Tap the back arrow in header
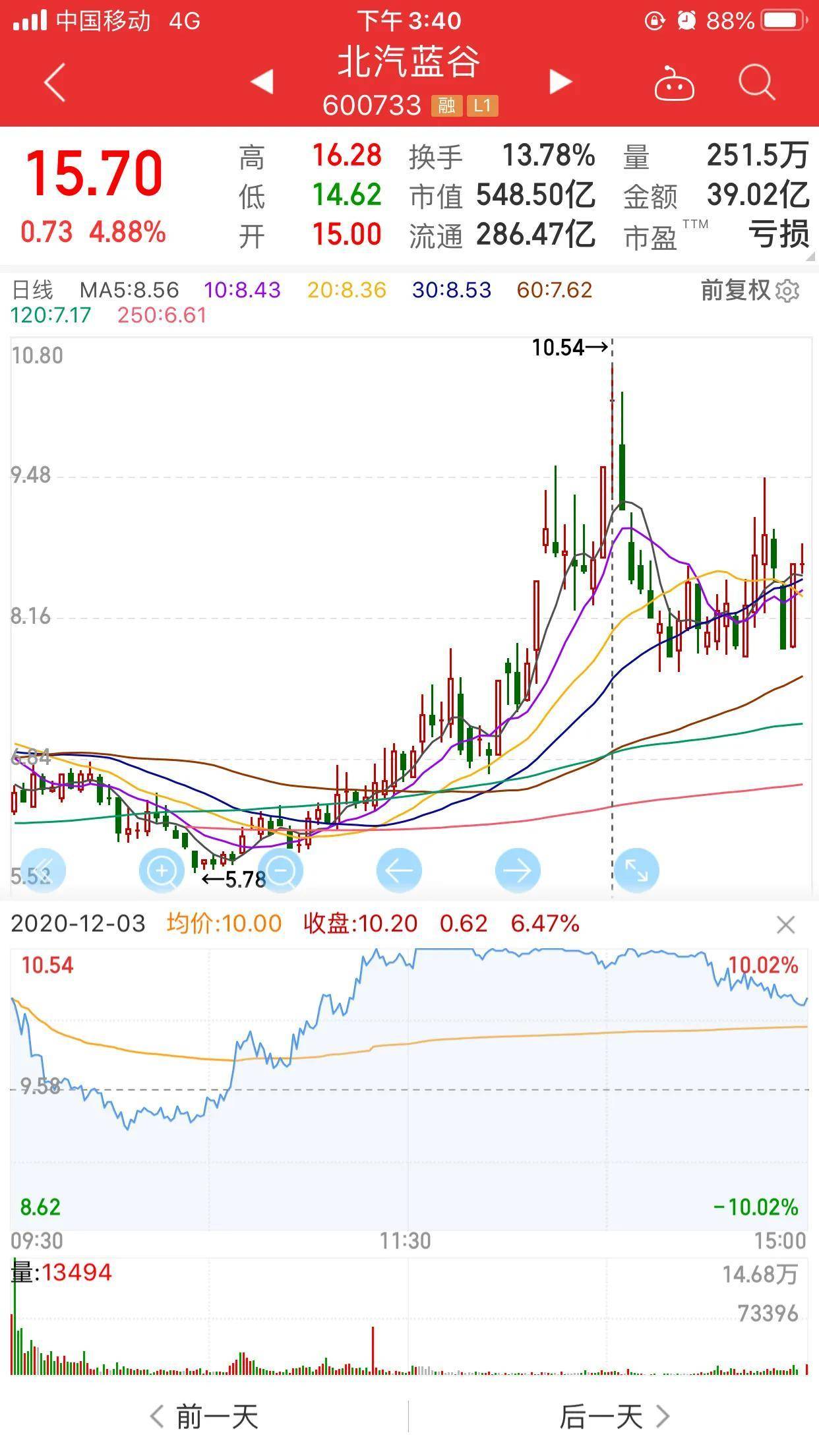The height and width of the screenshot is (1456, 819). [55, 82]
